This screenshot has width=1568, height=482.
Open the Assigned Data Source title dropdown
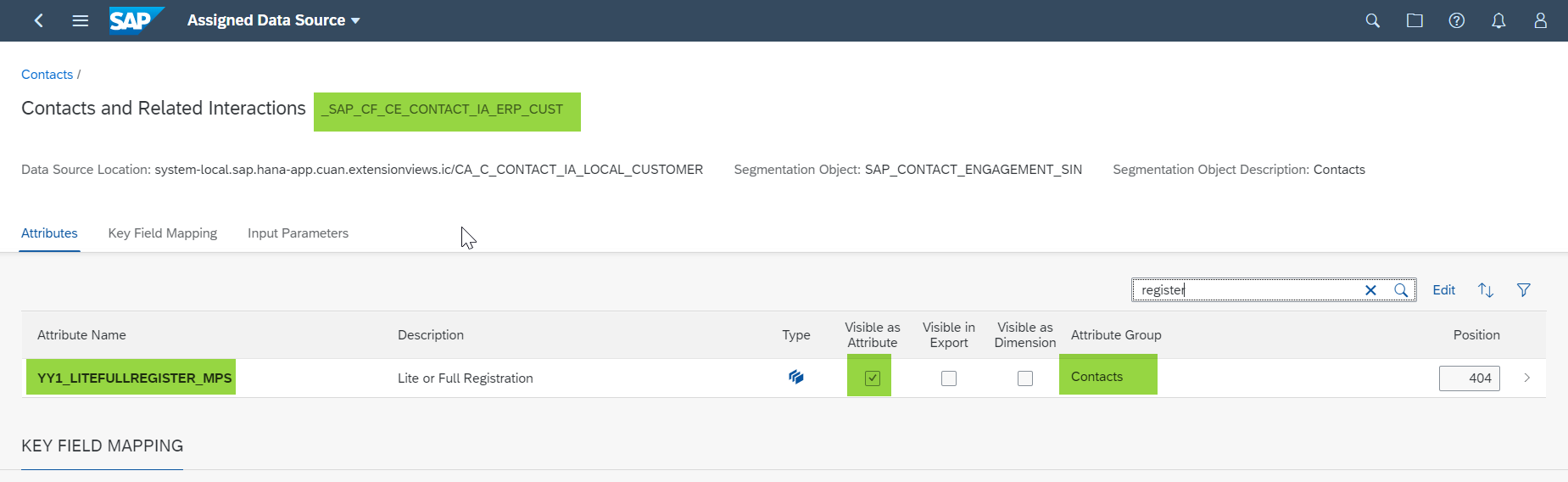pyautogui.click(x=273, y=20)
